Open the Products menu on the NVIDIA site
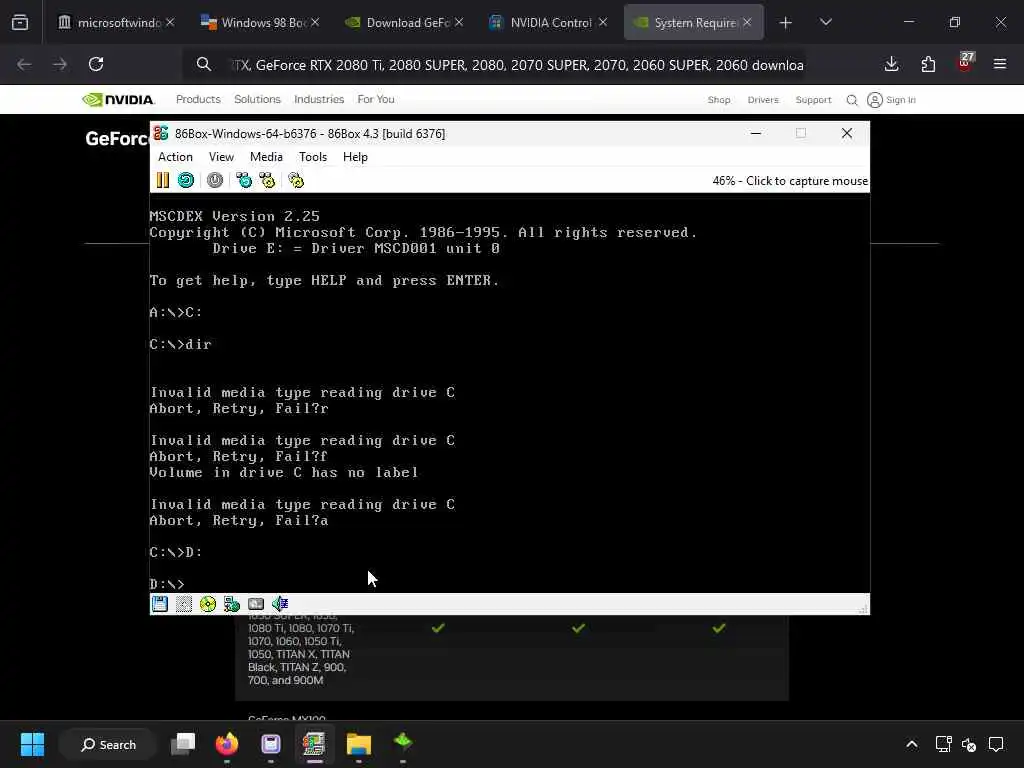Screen dimensions: 1024x768 point(198,99)
